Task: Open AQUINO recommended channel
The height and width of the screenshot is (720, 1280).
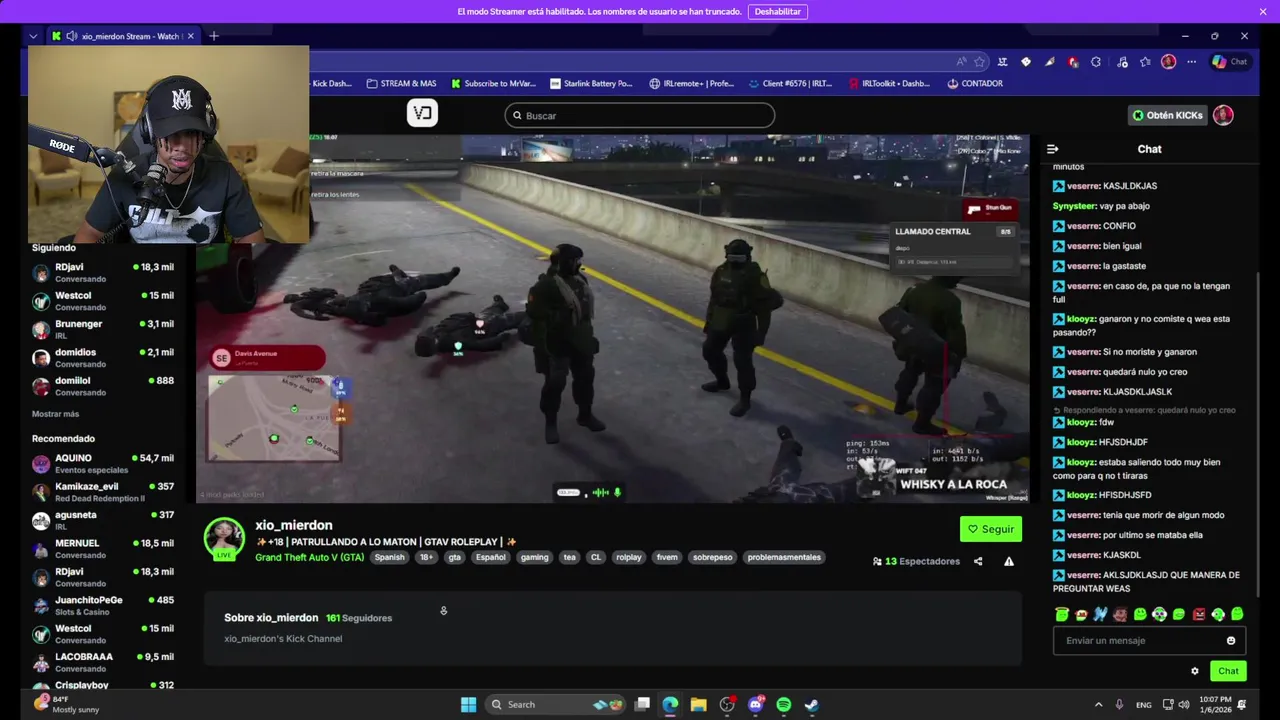Action: click(x=102, y=464)
